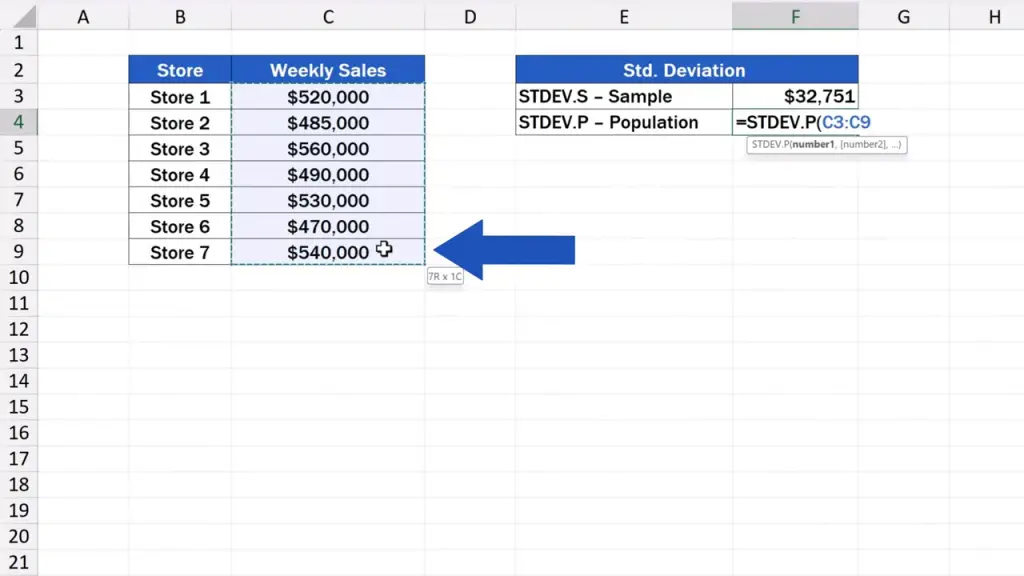Click the $560,000 cell for Store 3
Screen dimensions: 1024x576
pos(327,149)
